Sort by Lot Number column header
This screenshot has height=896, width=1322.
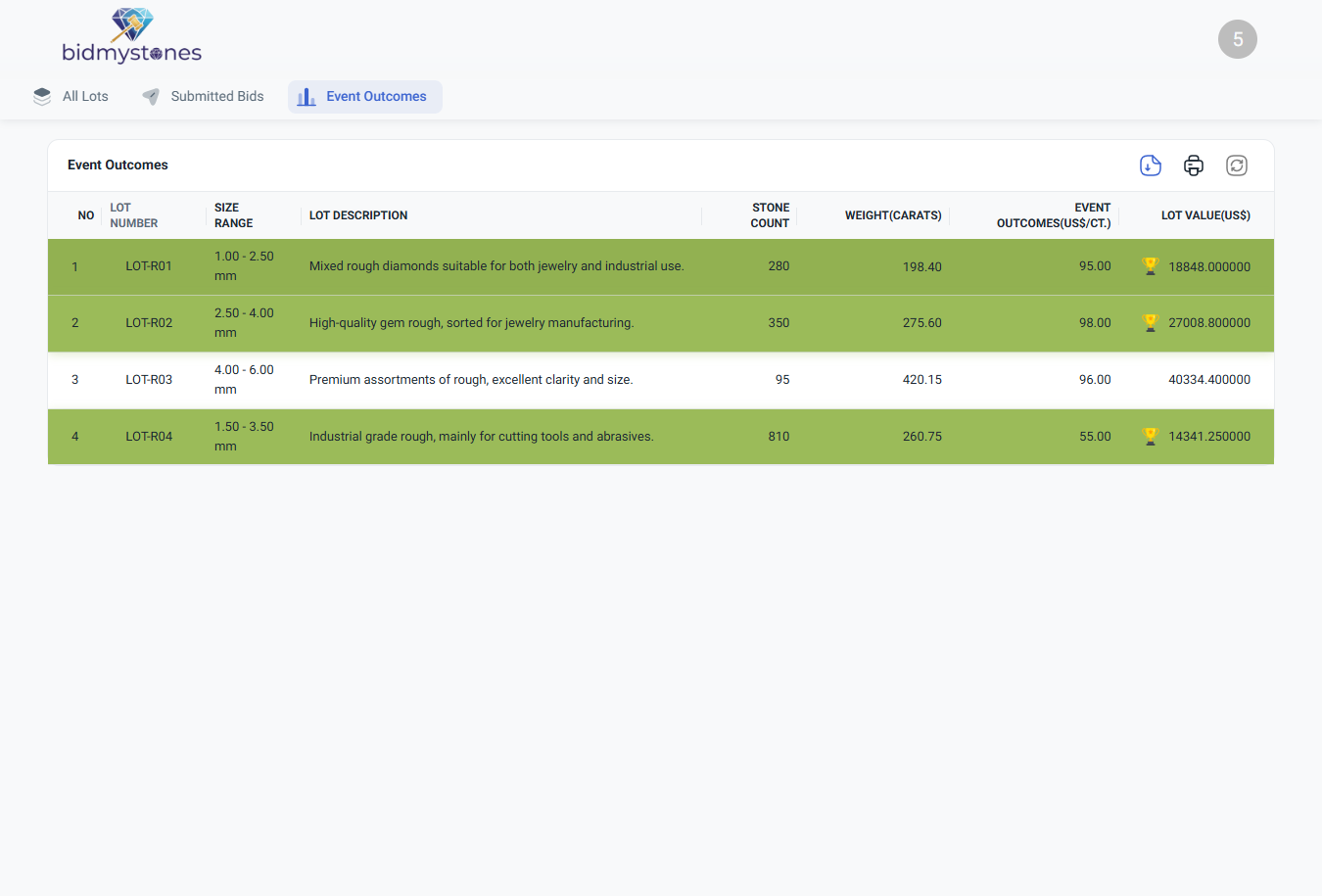tap(134, 215)
